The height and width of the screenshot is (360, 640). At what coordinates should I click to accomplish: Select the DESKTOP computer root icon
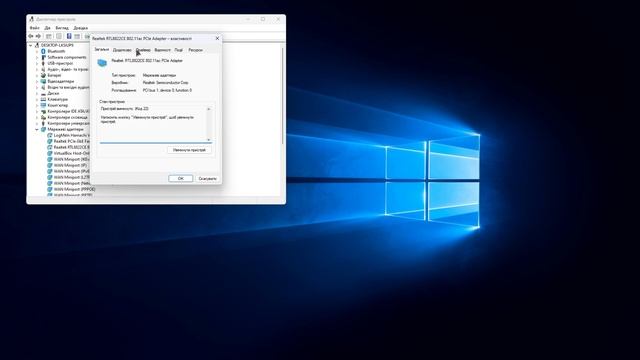[x=37, y=45]
